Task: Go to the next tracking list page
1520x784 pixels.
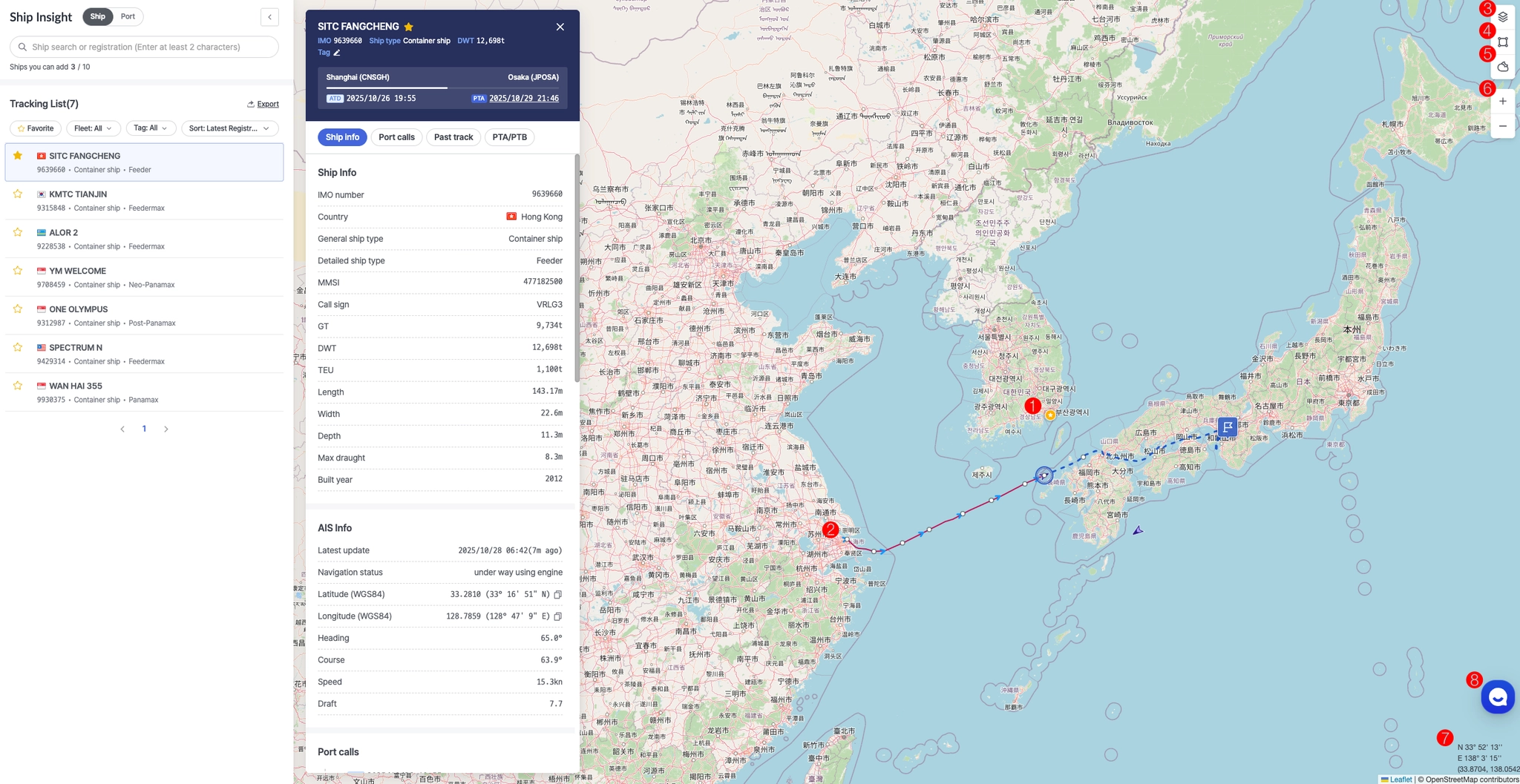Action: click(166, 429)
